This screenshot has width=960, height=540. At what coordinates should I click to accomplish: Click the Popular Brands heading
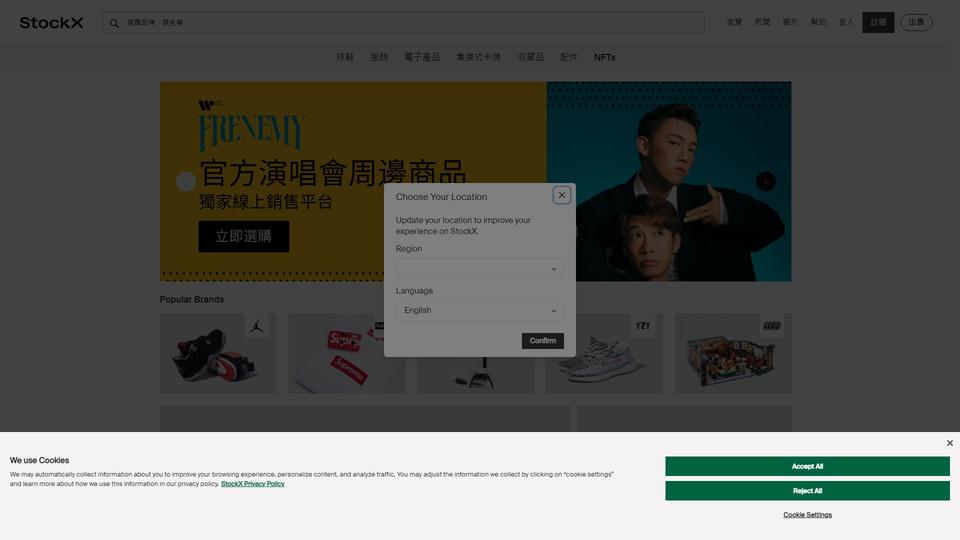point(192,299)
